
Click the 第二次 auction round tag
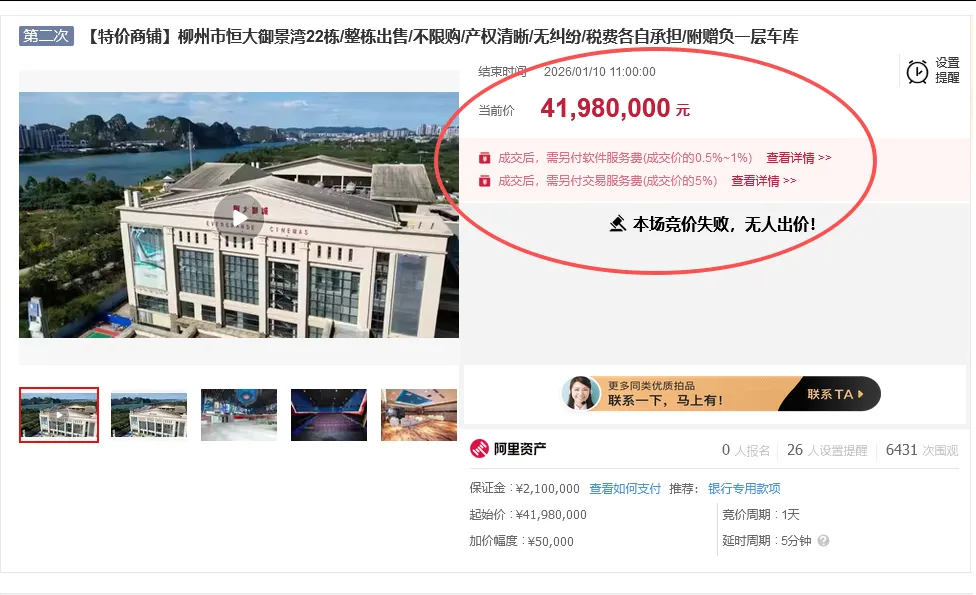(x=46, y=36)
